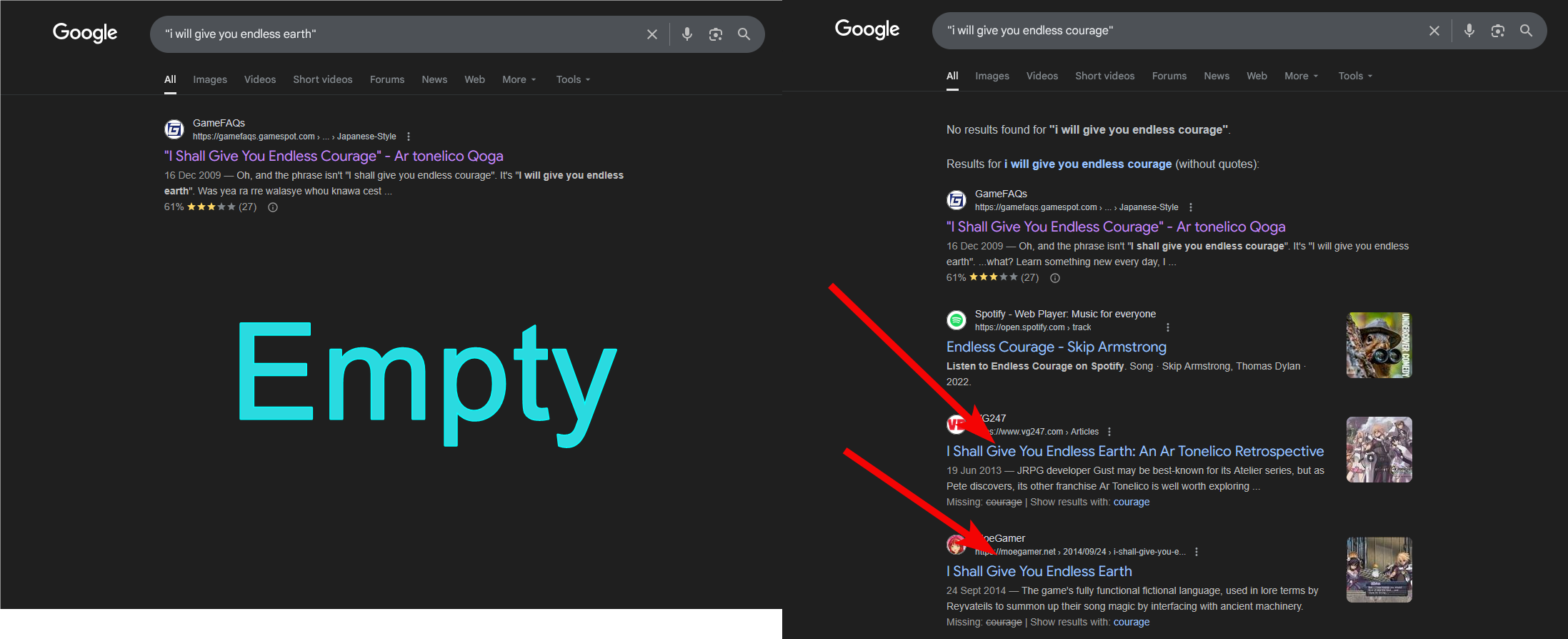Open Short videos tab in the left search page
This screenshot has height=639, width=1568.
pyautogui.click(x=323, y=79)
